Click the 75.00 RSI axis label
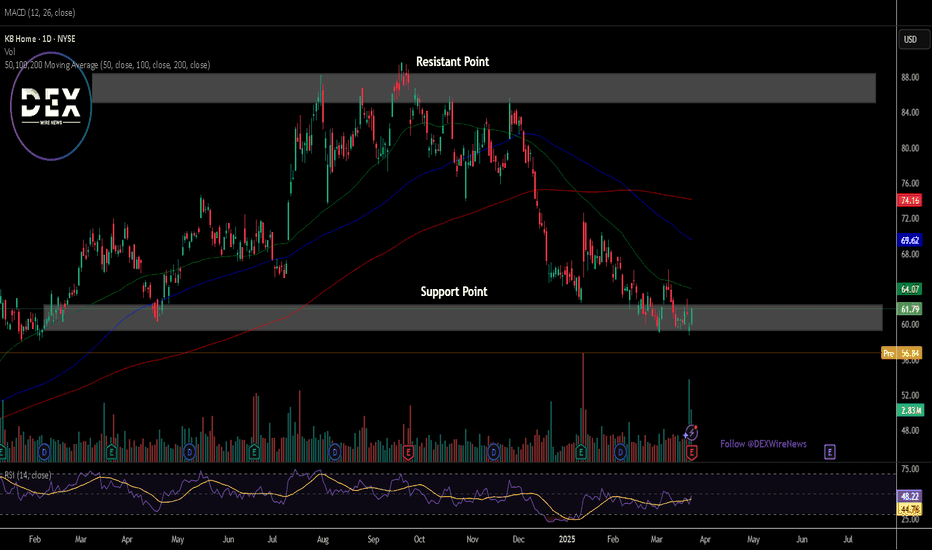The image size is (932, 550). [910, 469]
